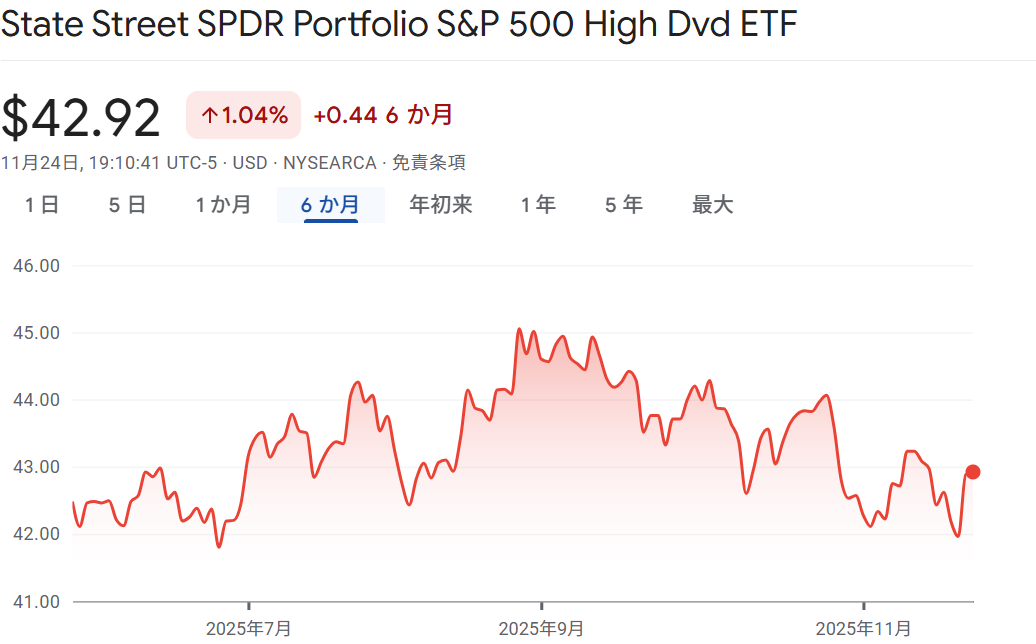1036x644 pixels.
Task: Click the 2025年9月 axis label
Action: click(x=541, y=628)
